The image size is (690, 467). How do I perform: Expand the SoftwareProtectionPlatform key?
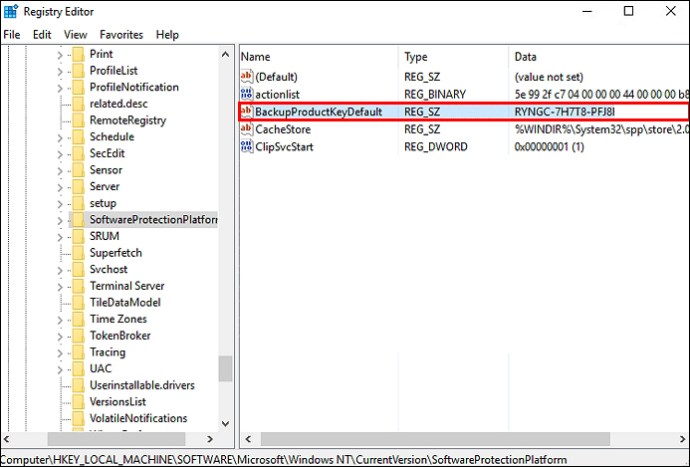click(x=60, y=221)
